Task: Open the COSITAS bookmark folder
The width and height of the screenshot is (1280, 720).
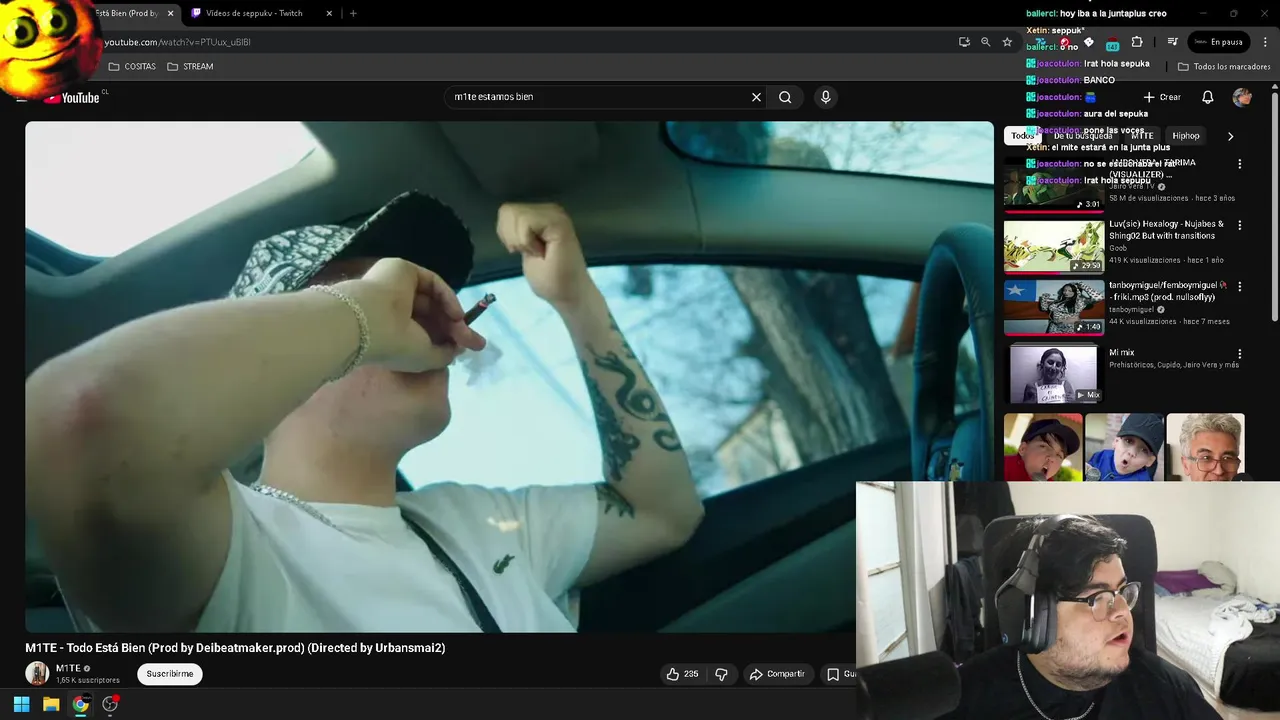Action: tap(132, 67)
